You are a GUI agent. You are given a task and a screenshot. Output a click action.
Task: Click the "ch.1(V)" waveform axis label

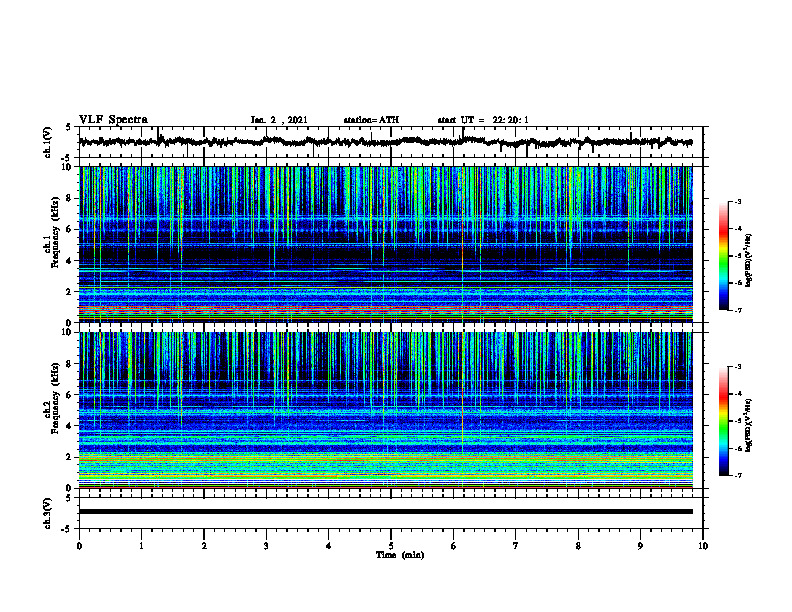coord(48,142)
